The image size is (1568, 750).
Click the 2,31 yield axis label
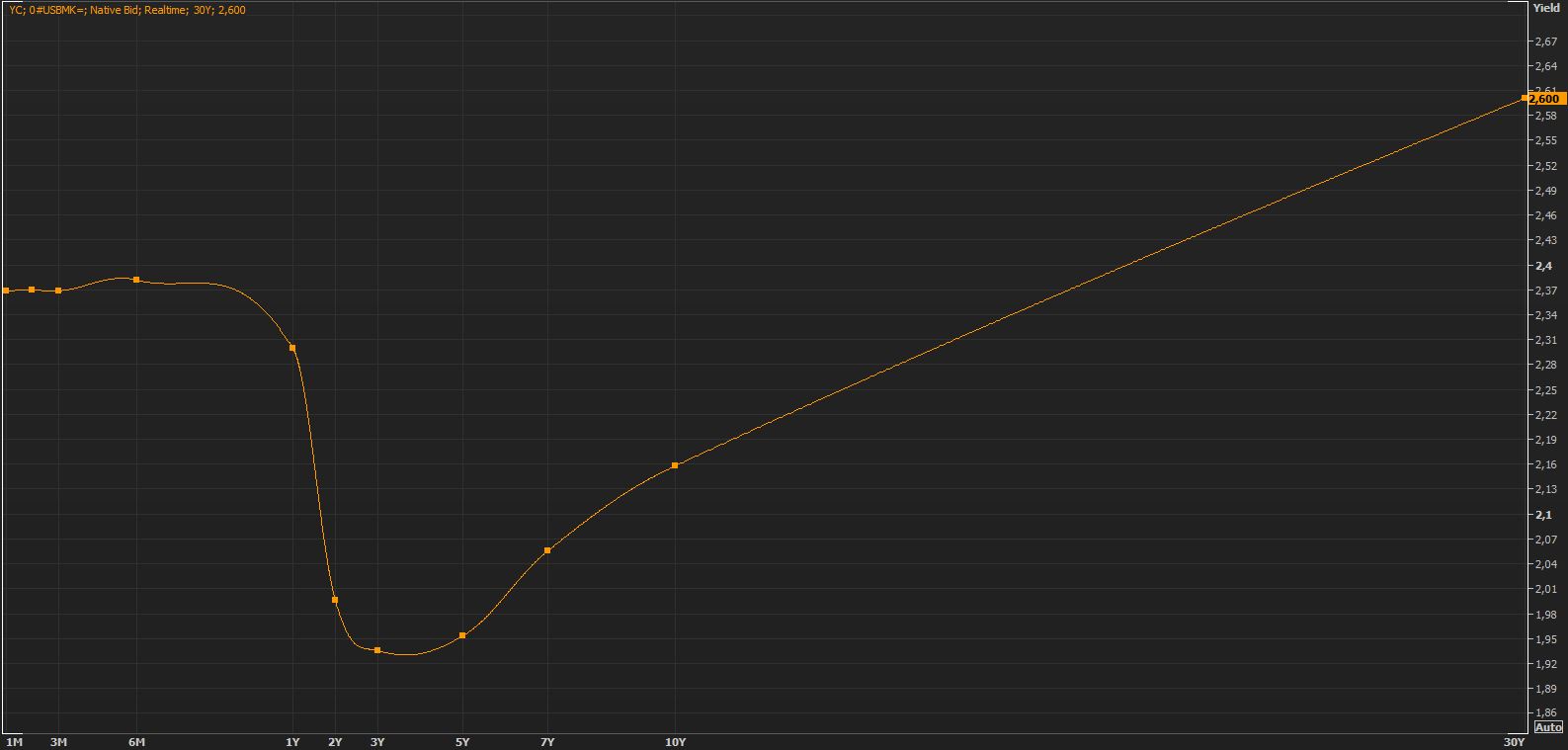pyautogui.click(x=1545, y=340)
